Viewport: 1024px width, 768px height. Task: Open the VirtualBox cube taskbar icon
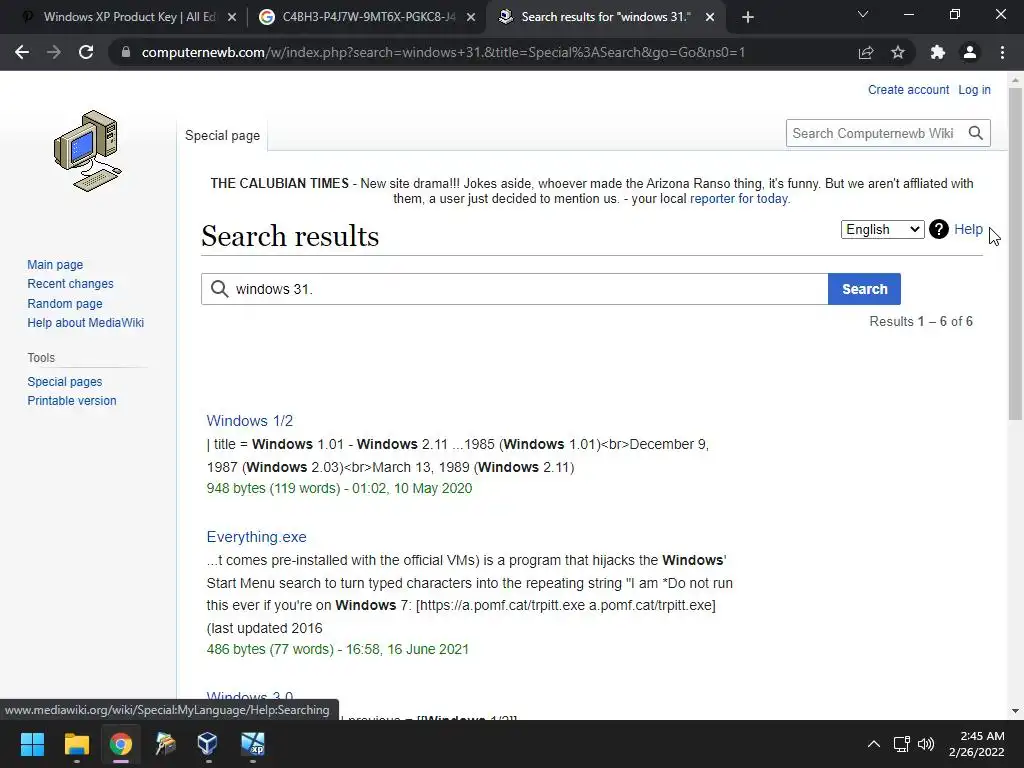click(x=208, y=744)
